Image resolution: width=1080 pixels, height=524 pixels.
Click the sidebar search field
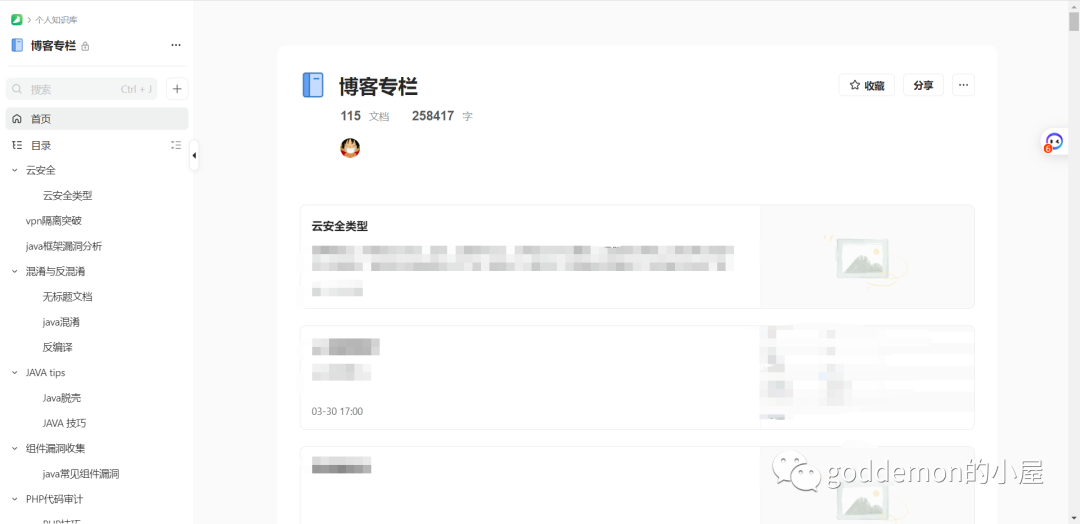[82, 89]
